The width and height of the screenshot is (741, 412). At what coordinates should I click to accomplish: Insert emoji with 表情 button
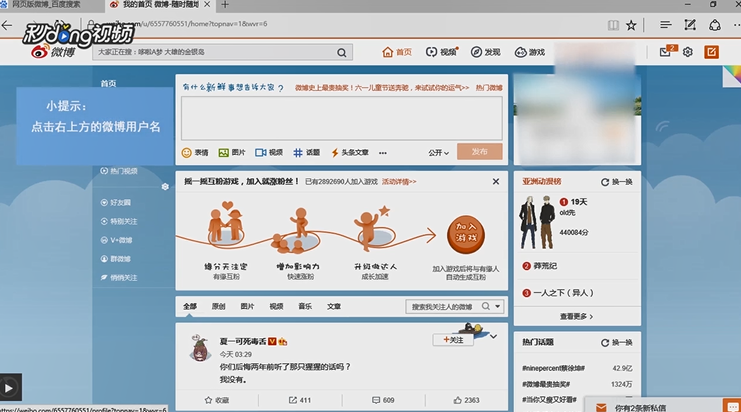point(195,153)
